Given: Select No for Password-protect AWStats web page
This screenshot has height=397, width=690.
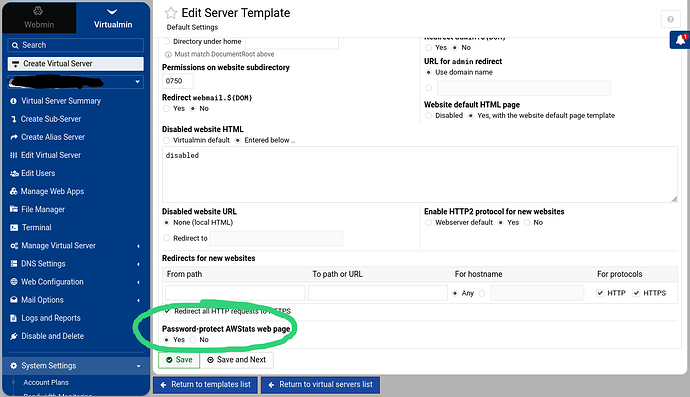Looking at the screenshot, I should (193, 340).
